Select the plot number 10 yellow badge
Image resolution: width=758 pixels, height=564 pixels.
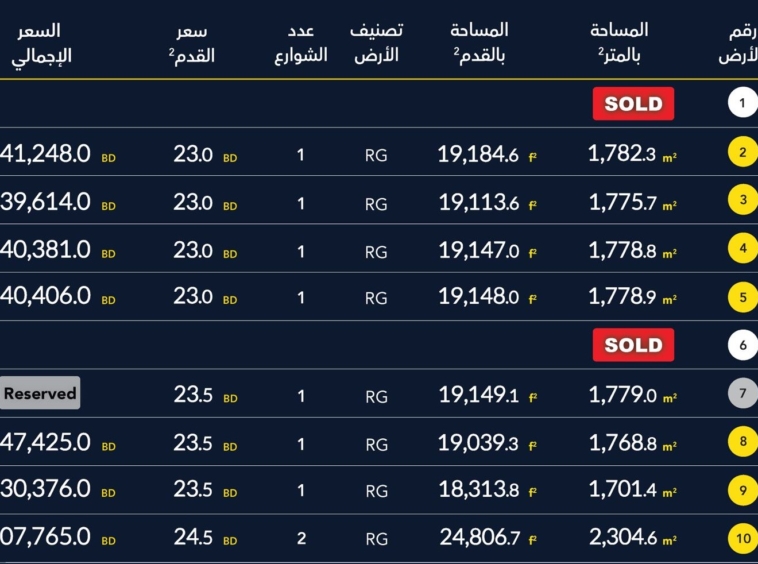(x=743, y=539)
